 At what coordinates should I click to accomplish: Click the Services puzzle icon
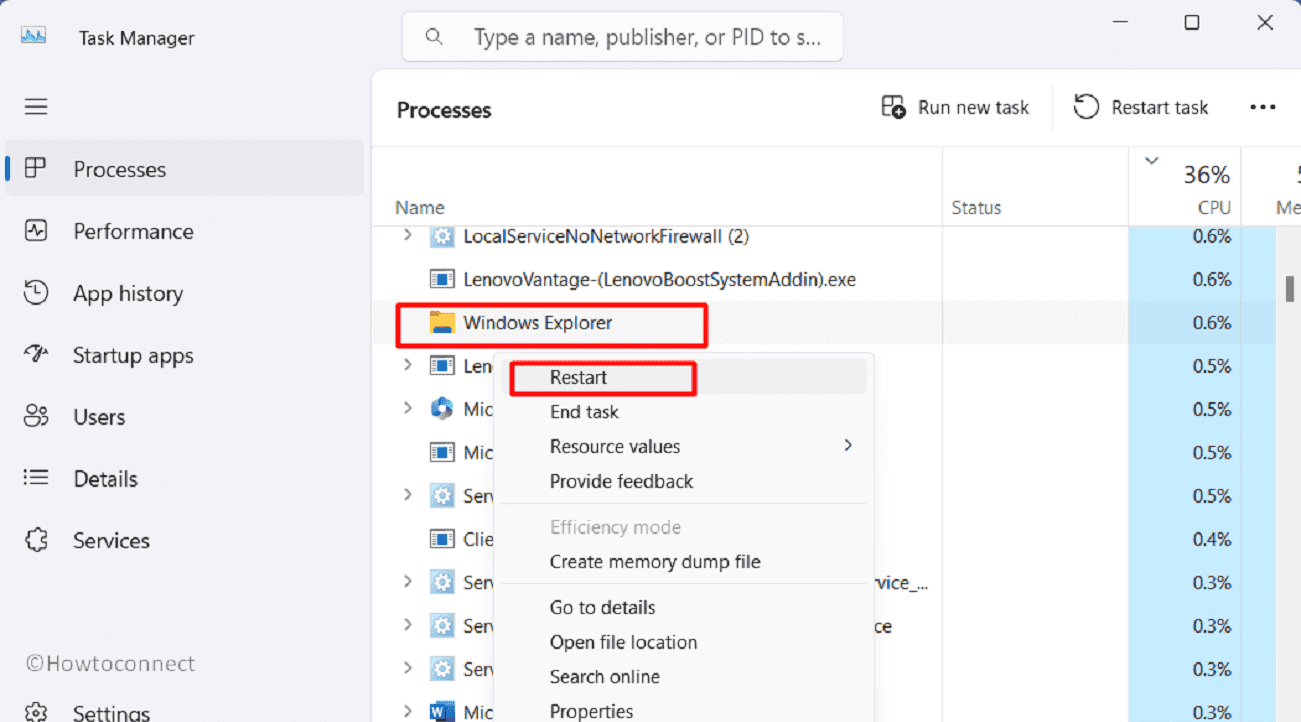[x=36, y=540]
